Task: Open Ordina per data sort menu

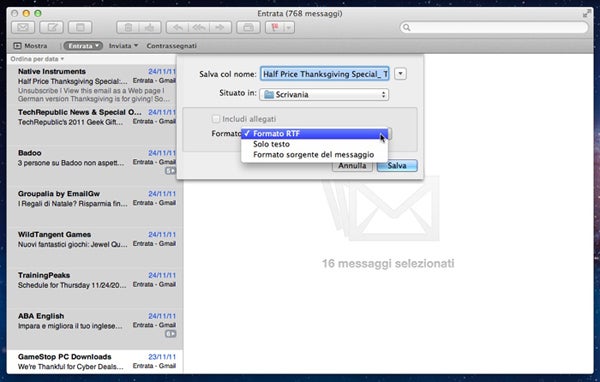Action: (x=37, y=59)
